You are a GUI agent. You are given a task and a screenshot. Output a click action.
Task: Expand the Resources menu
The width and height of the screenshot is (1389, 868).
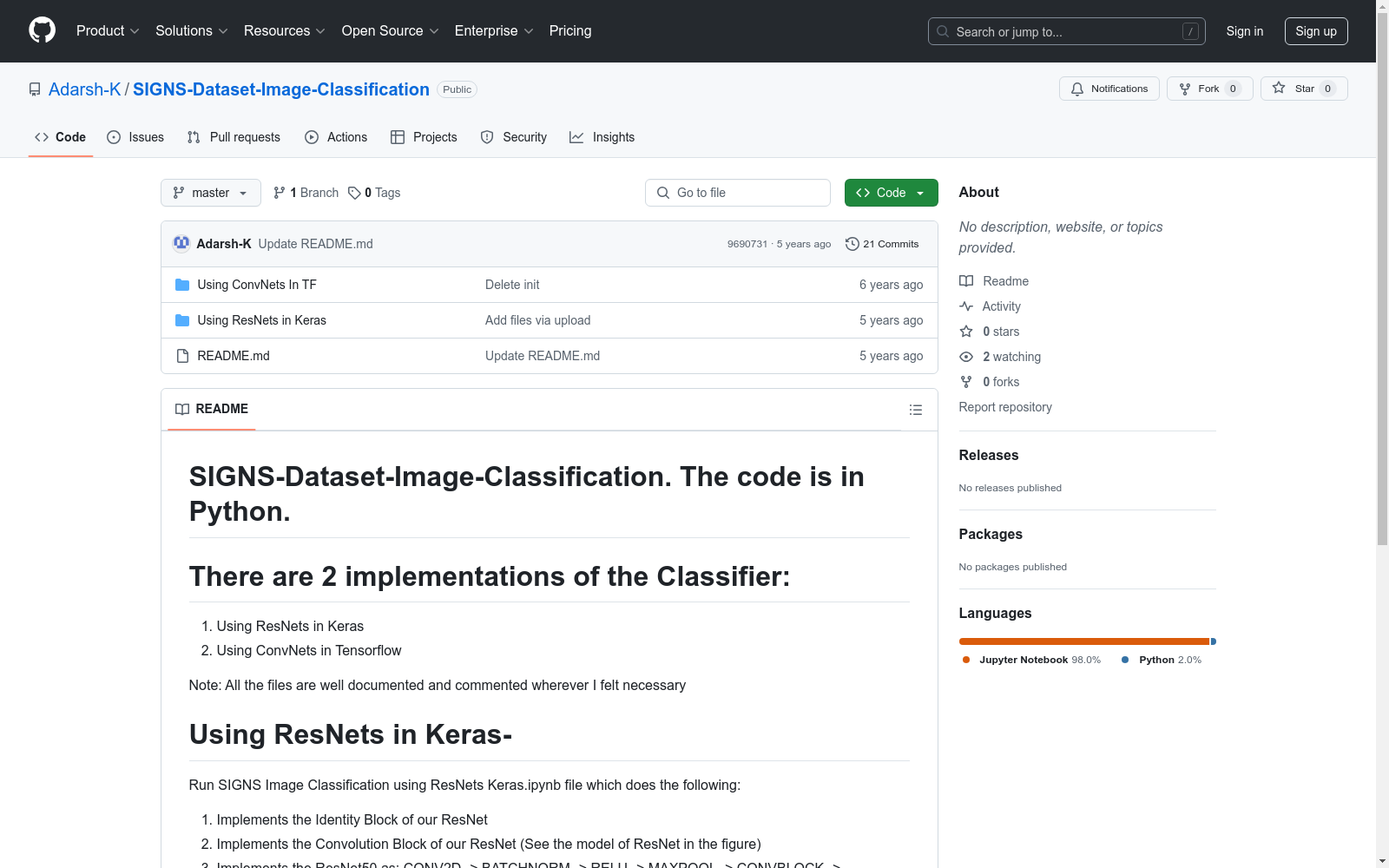(x=285, y=31)
